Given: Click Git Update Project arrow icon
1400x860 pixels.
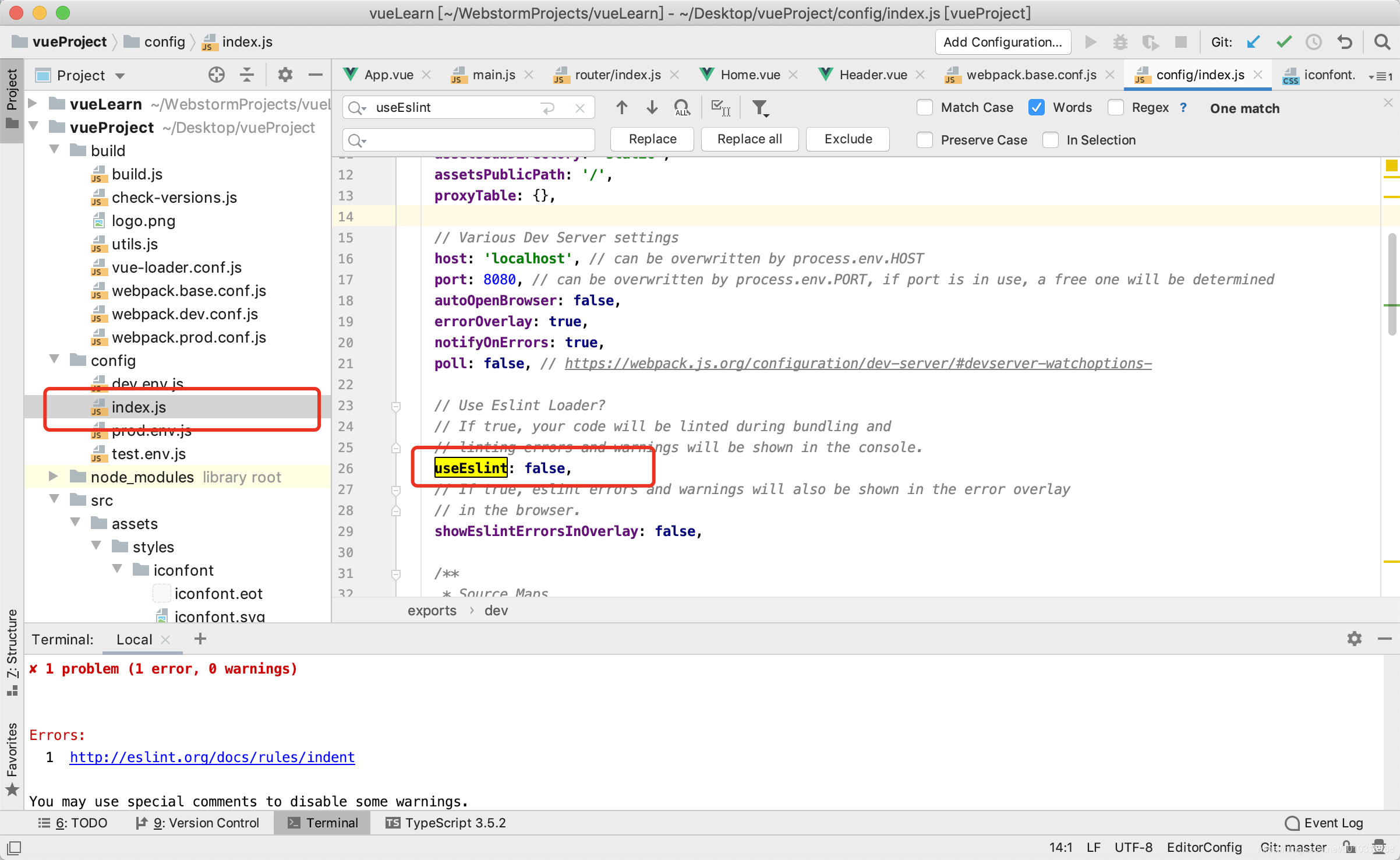Looking at the screenshot, I should click(x=1253, y=42).
